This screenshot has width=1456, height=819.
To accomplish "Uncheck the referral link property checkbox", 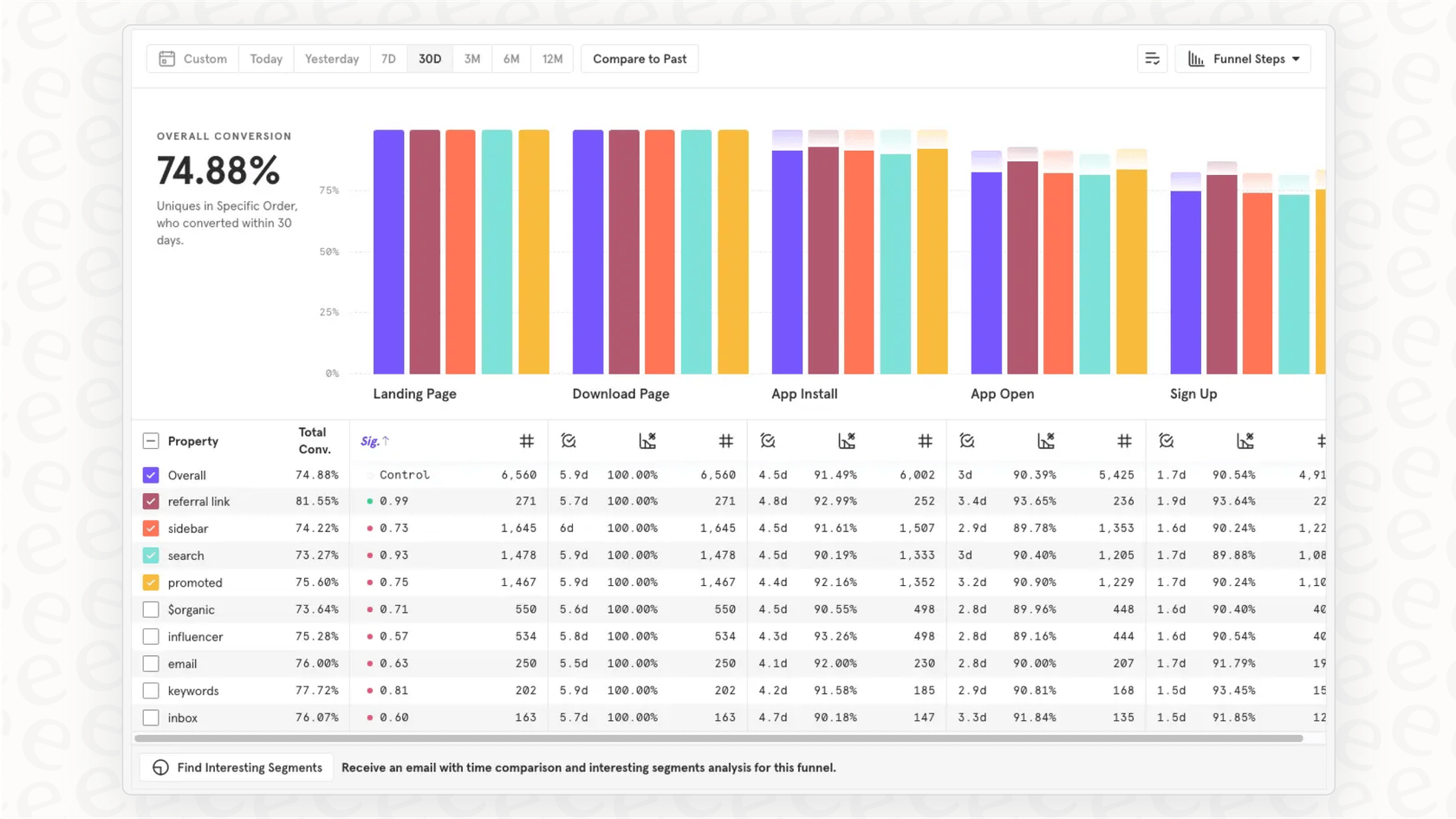I will [x=150, y=501].
